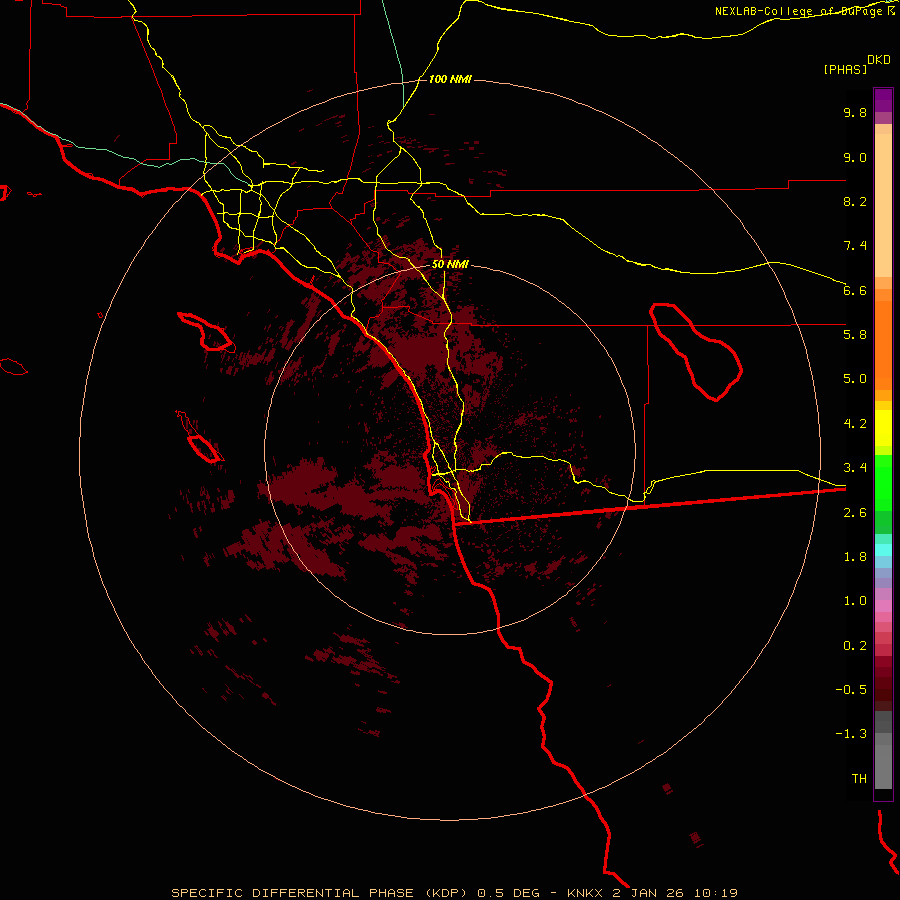Click the "50 NMI" range ring label

pyautogui.click(x=450, y=265)
